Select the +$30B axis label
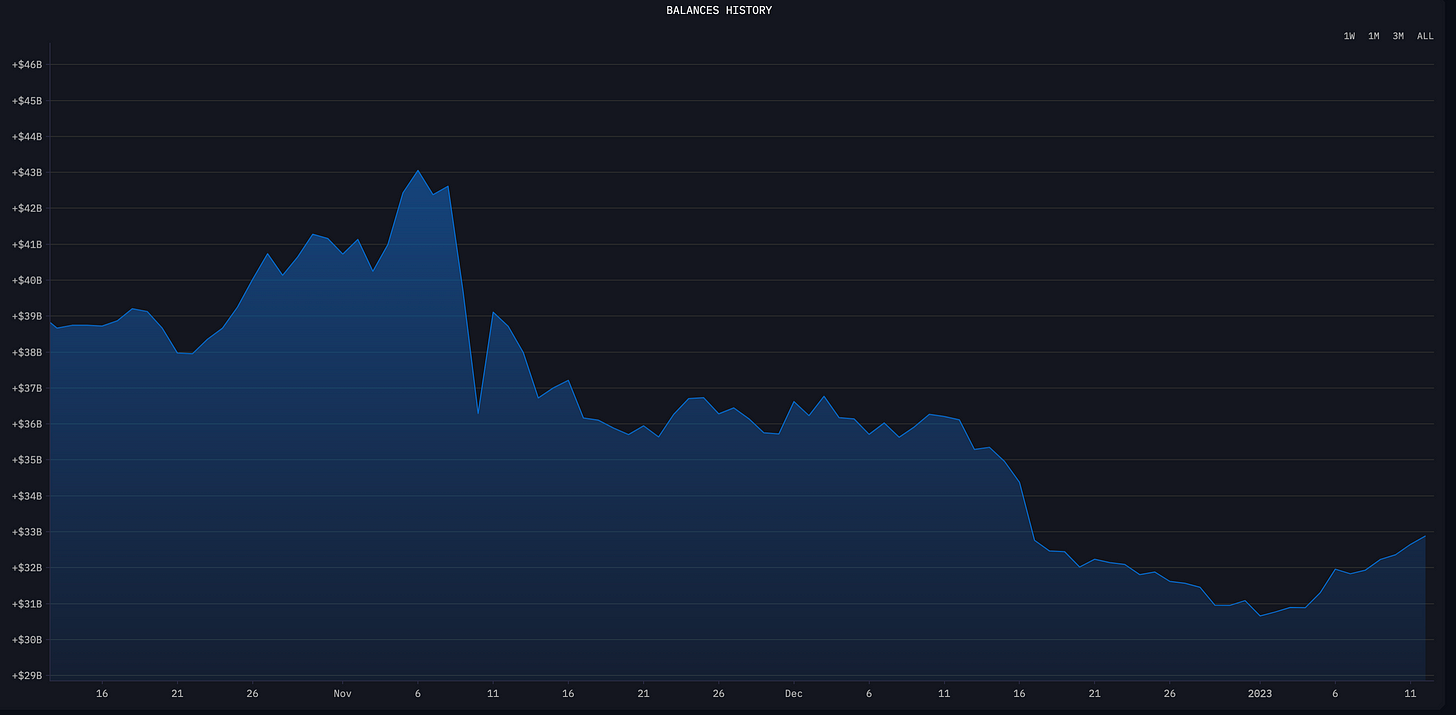 [x=27, y=641]
